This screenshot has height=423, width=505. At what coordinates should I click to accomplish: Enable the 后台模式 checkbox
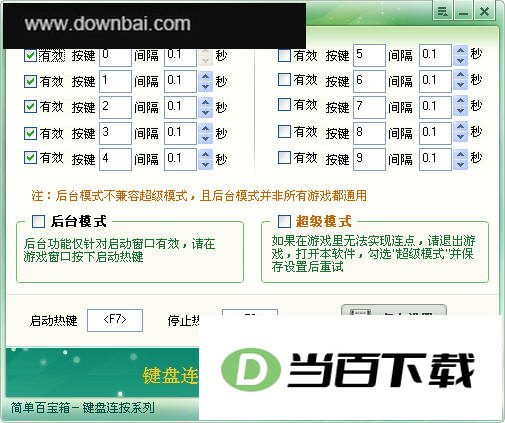pos(38,221)
